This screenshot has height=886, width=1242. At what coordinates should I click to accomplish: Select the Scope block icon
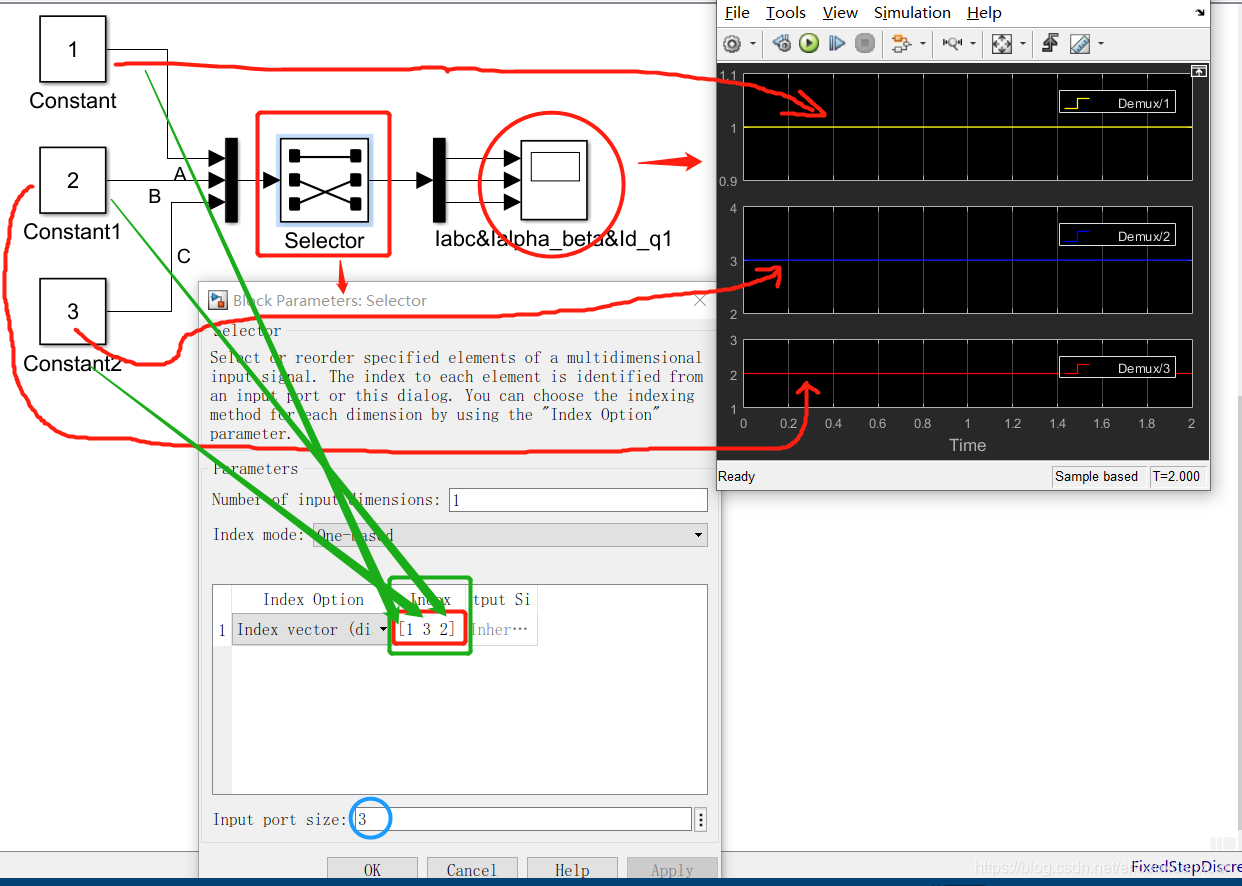coord(553,180)
